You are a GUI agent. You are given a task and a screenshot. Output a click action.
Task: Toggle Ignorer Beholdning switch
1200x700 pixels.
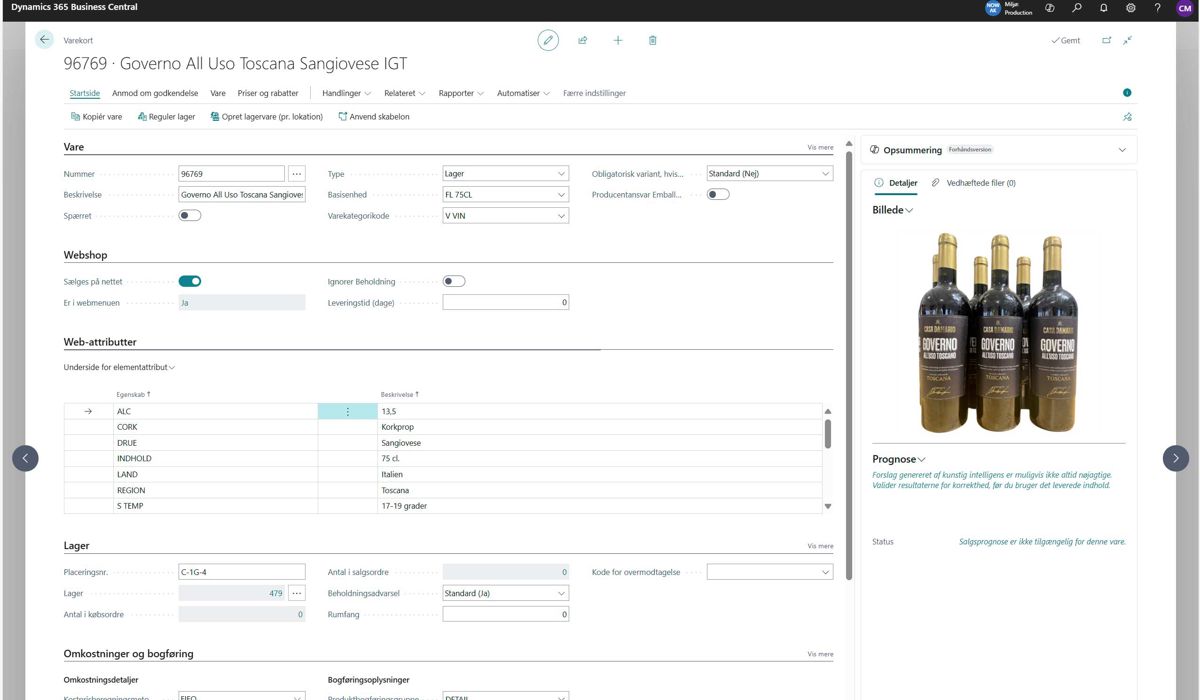(454, 282)
